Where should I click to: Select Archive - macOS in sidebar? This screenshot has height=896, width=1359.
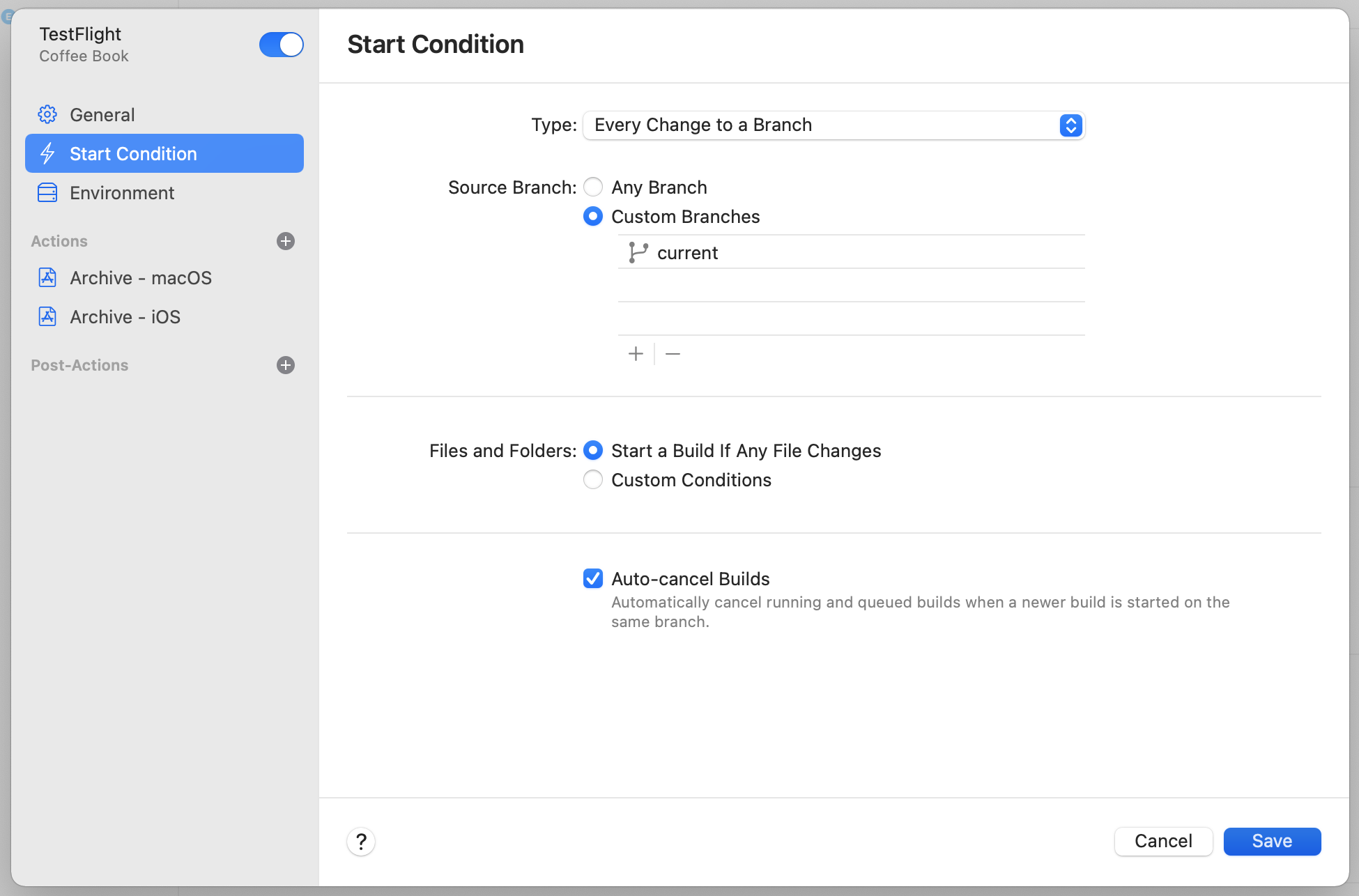coord(141,277)
